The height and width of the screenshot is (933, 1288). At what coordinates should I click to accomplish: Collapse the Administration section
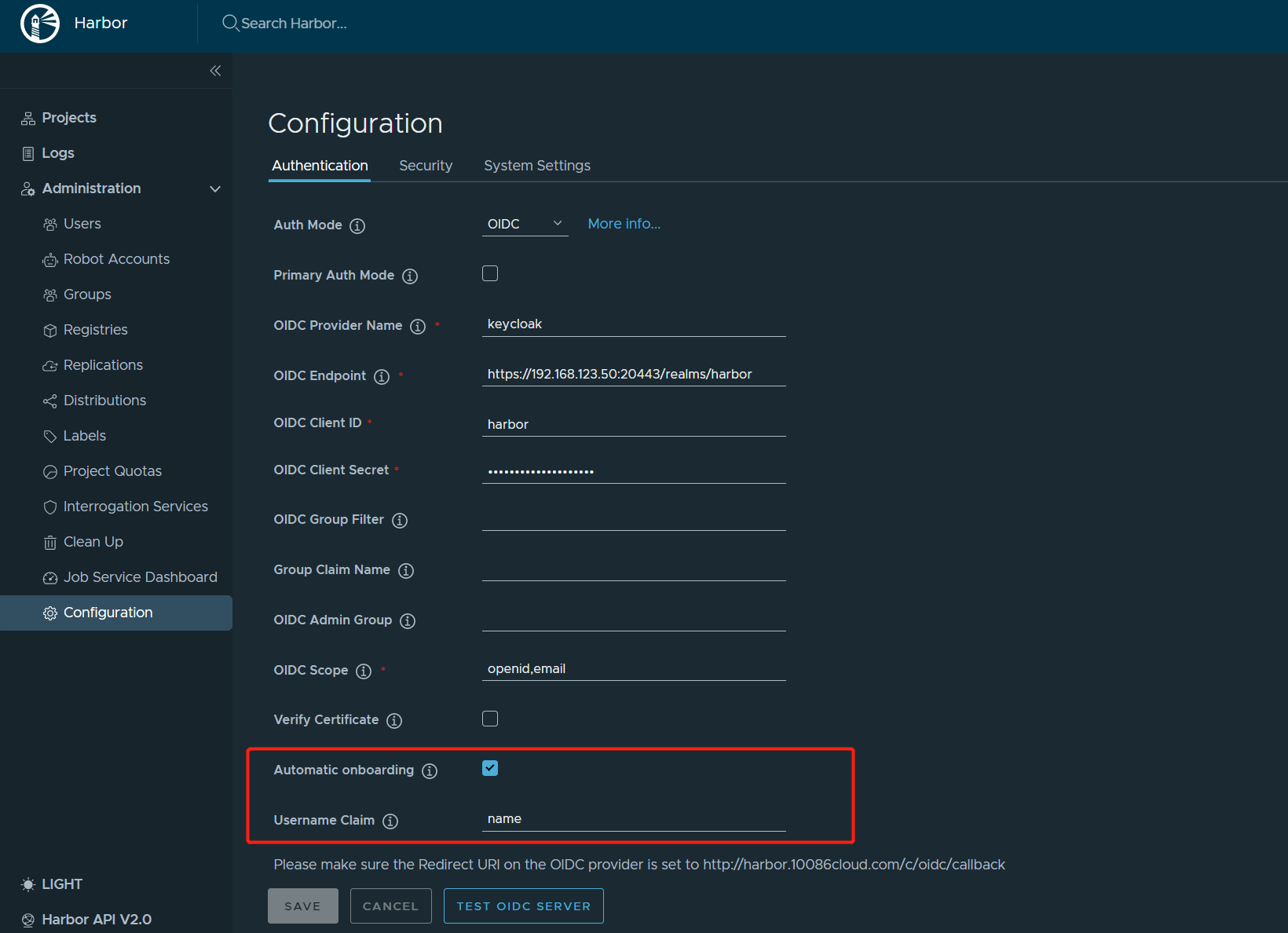pyautogui.click(x=214, y=188)
